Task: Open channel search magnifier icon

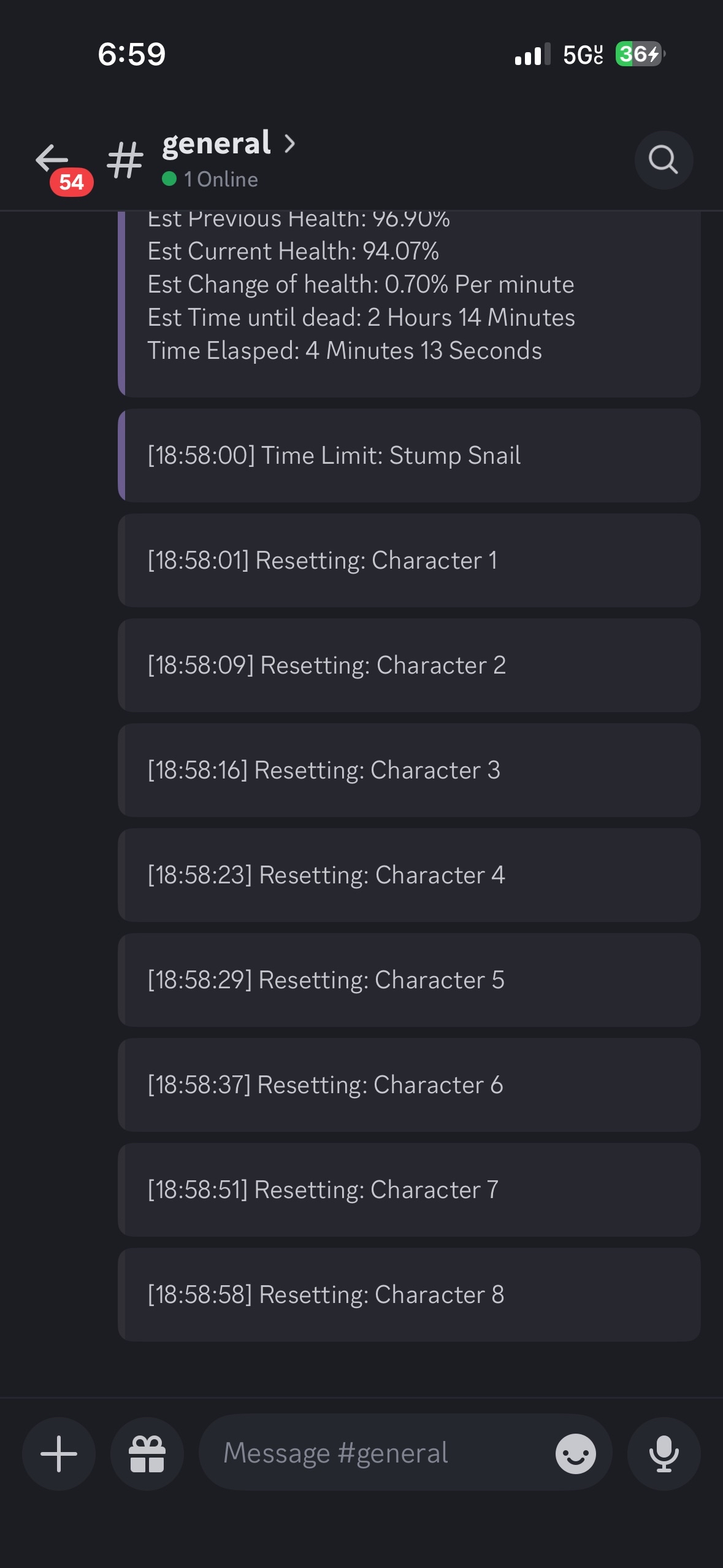Action: tap(663, 160)
